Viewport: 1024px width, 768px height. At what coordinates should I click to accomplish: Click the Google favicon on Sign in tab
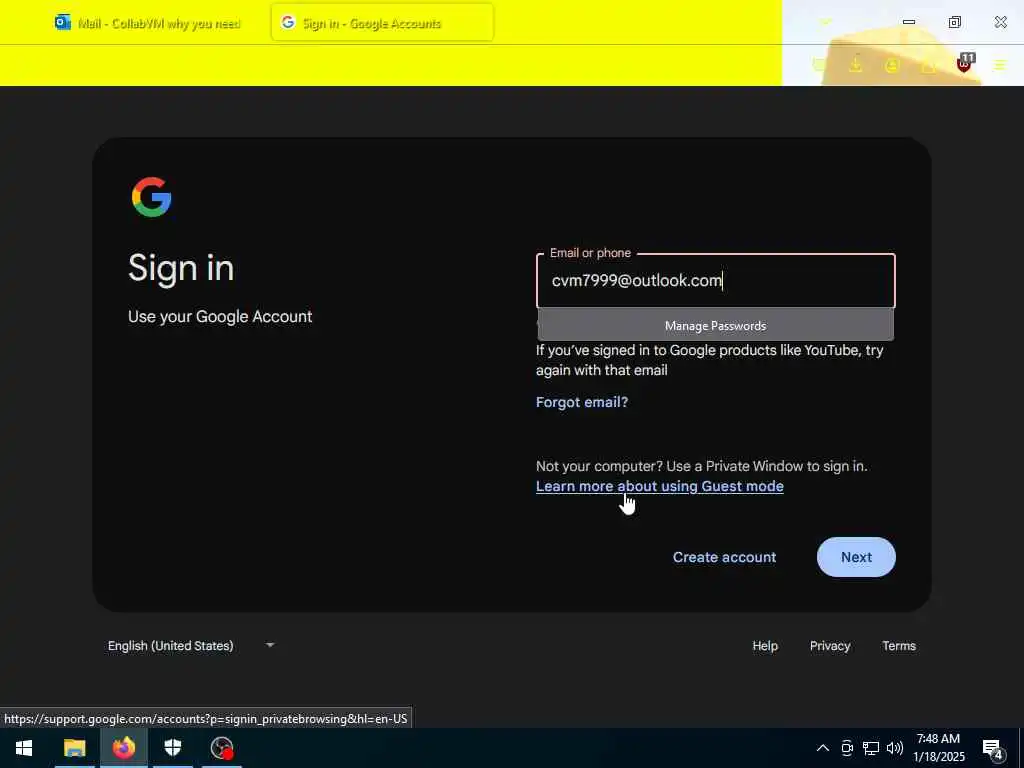[288, 22]
